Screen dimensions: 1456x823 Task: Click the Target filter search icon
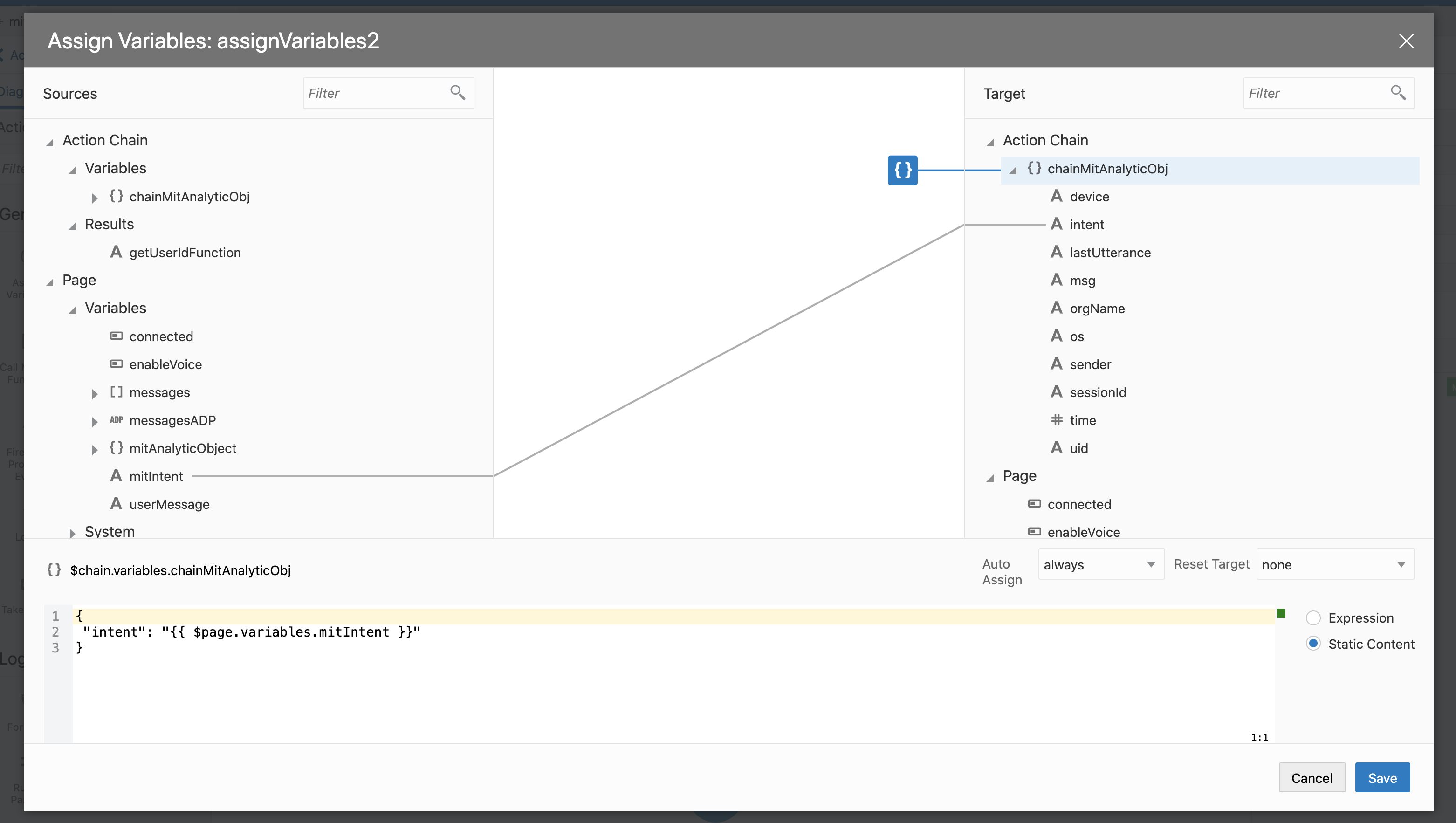pyautogui.click(x=1398, y=93)
